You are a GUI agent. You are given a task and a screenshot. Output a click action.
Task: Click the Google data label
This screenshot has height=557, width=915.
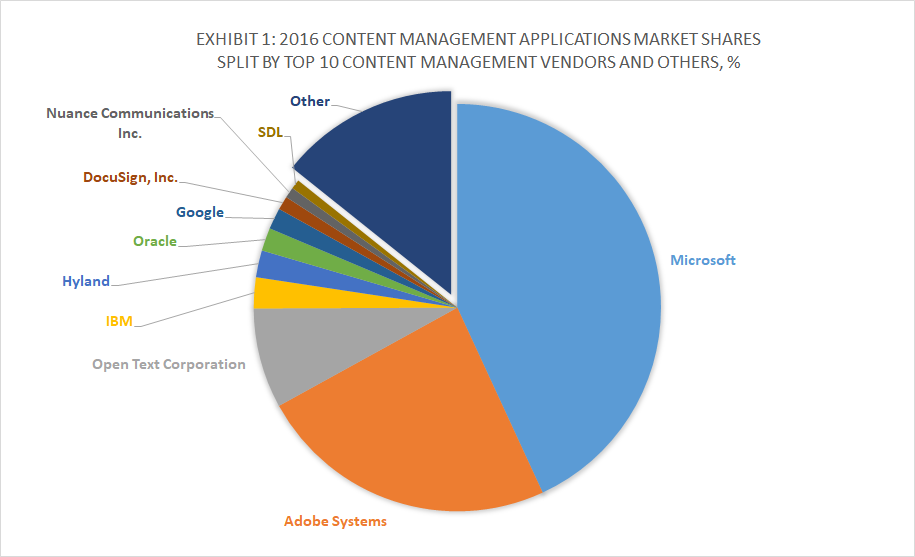pyautogui.click(x=200, y=212)
